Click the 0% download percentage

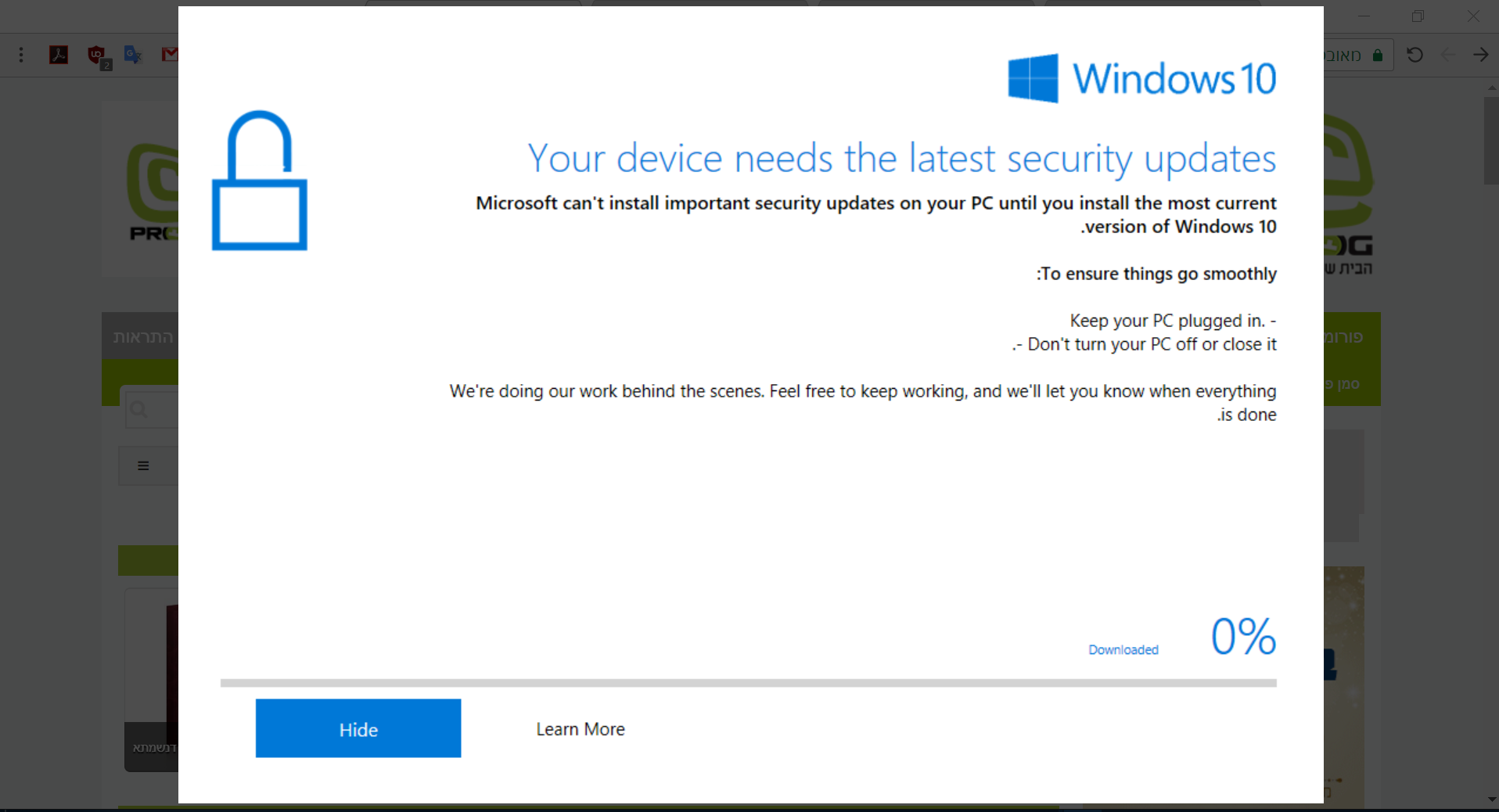(x=1243, y=636)
